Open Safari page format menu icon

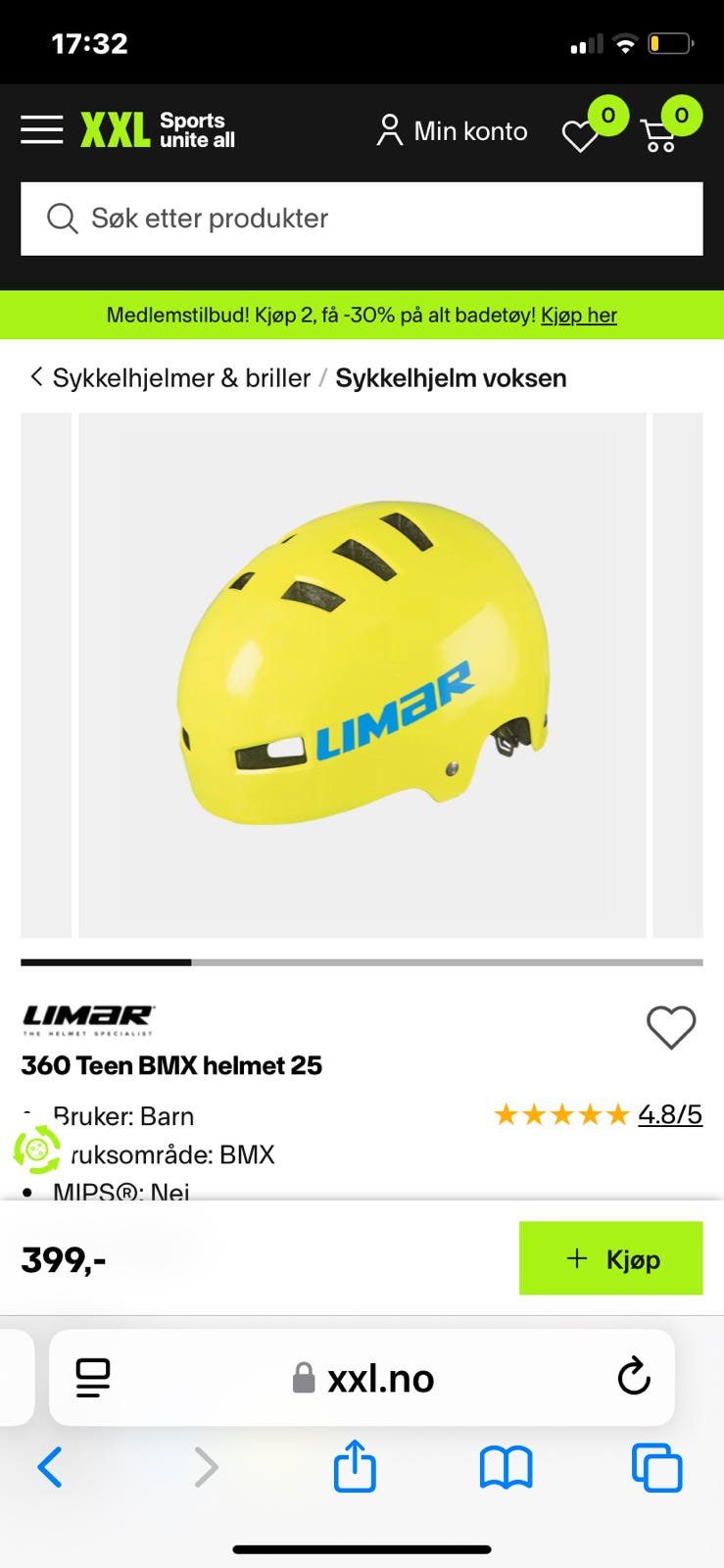[93, 1378]
